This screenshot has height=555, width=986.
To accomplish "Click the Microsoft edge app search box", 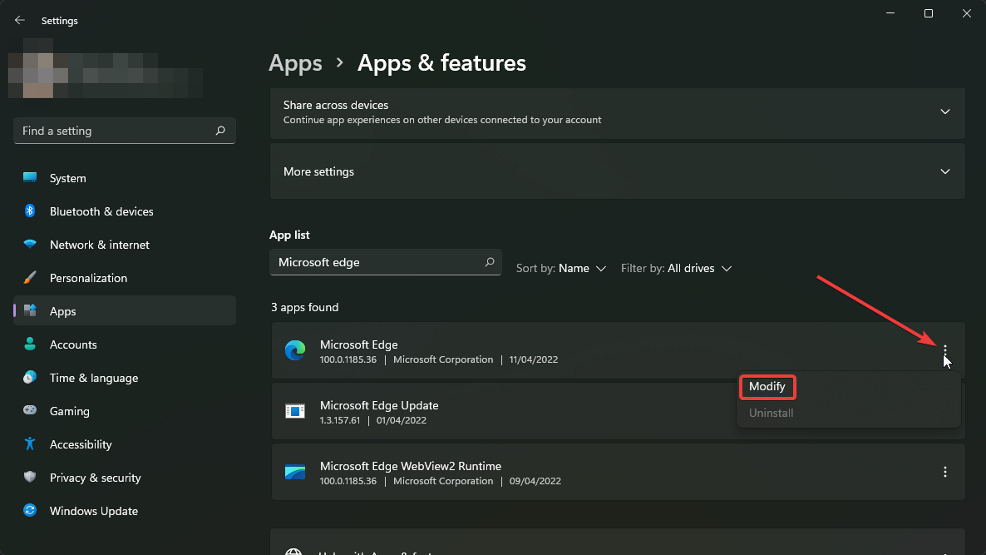I will click(x=385, y=262).
